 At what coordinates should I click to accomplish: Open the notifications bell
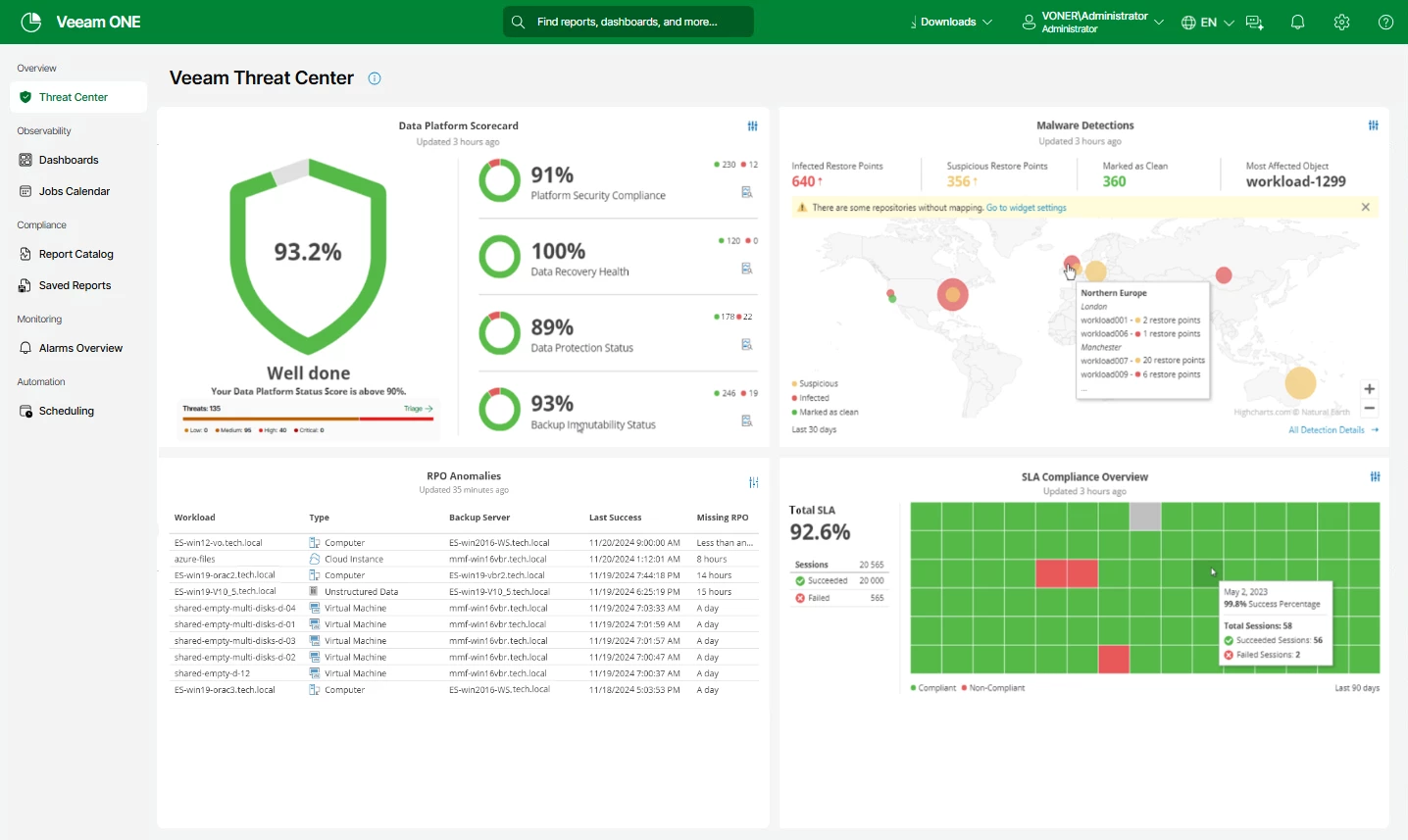(1297, 23)
